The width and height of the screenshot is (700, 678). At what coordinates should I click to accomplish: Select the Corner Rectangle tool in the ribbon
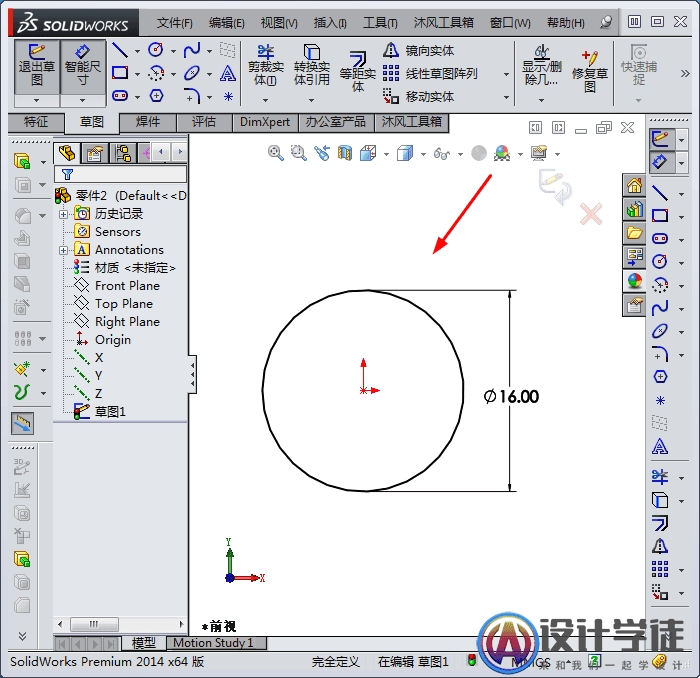coord(120,72)
